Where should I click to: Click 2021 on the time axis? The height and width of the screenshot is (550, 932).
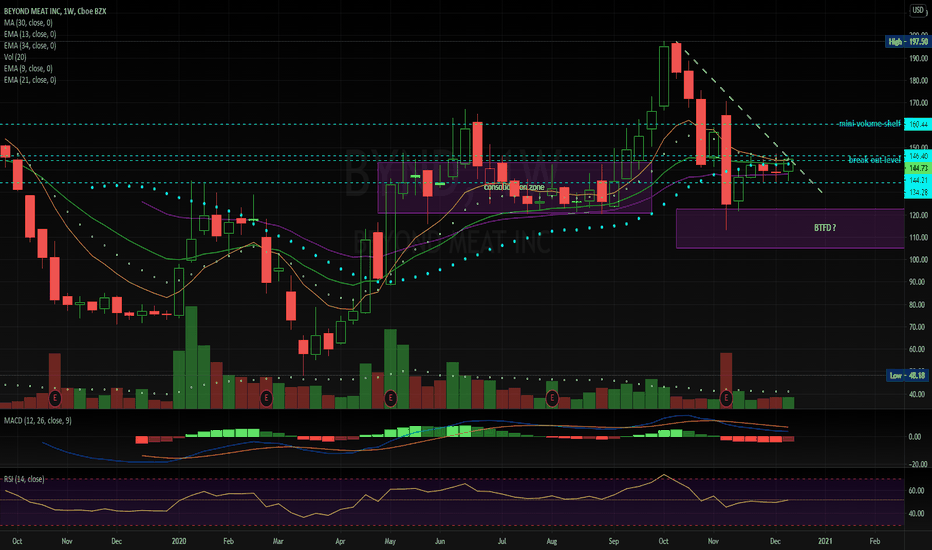(824, 541)
